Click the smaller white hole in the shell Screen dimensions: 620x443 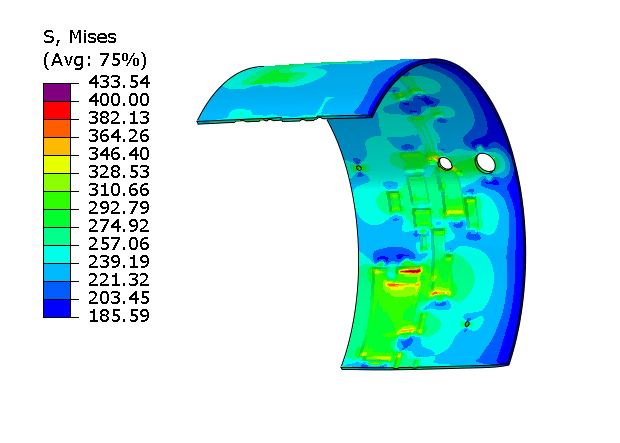point(446,163)
